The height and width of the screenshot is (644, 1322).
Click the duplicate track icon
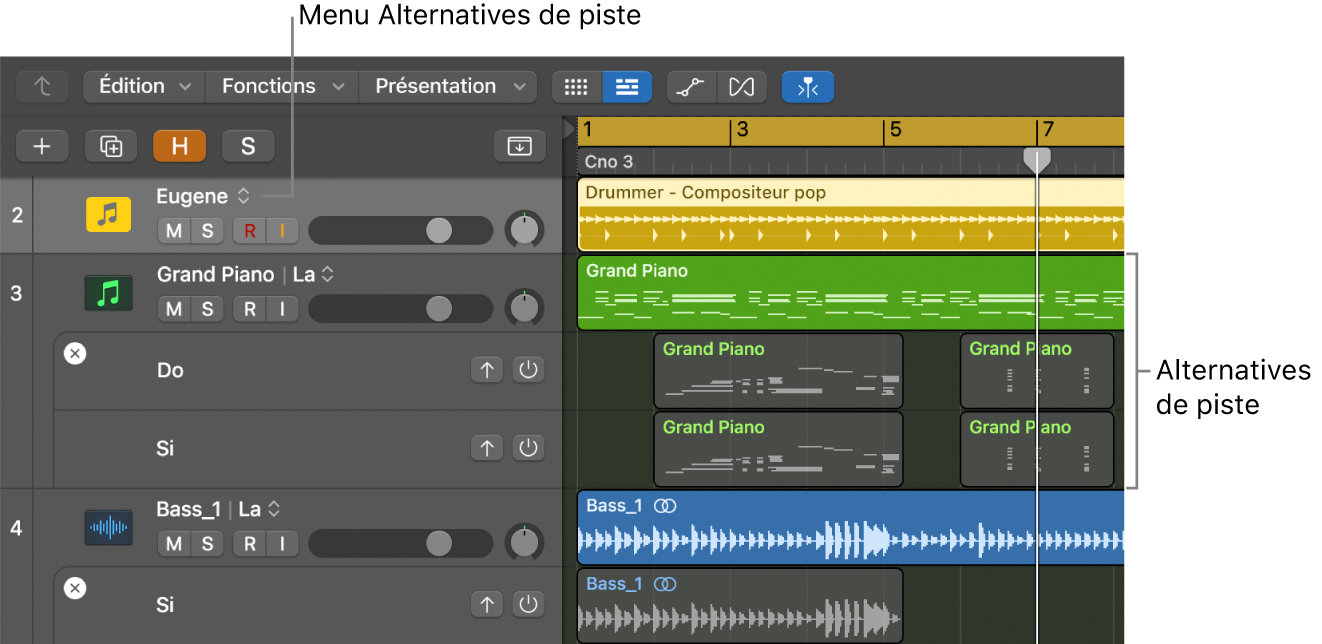point(111,146)
